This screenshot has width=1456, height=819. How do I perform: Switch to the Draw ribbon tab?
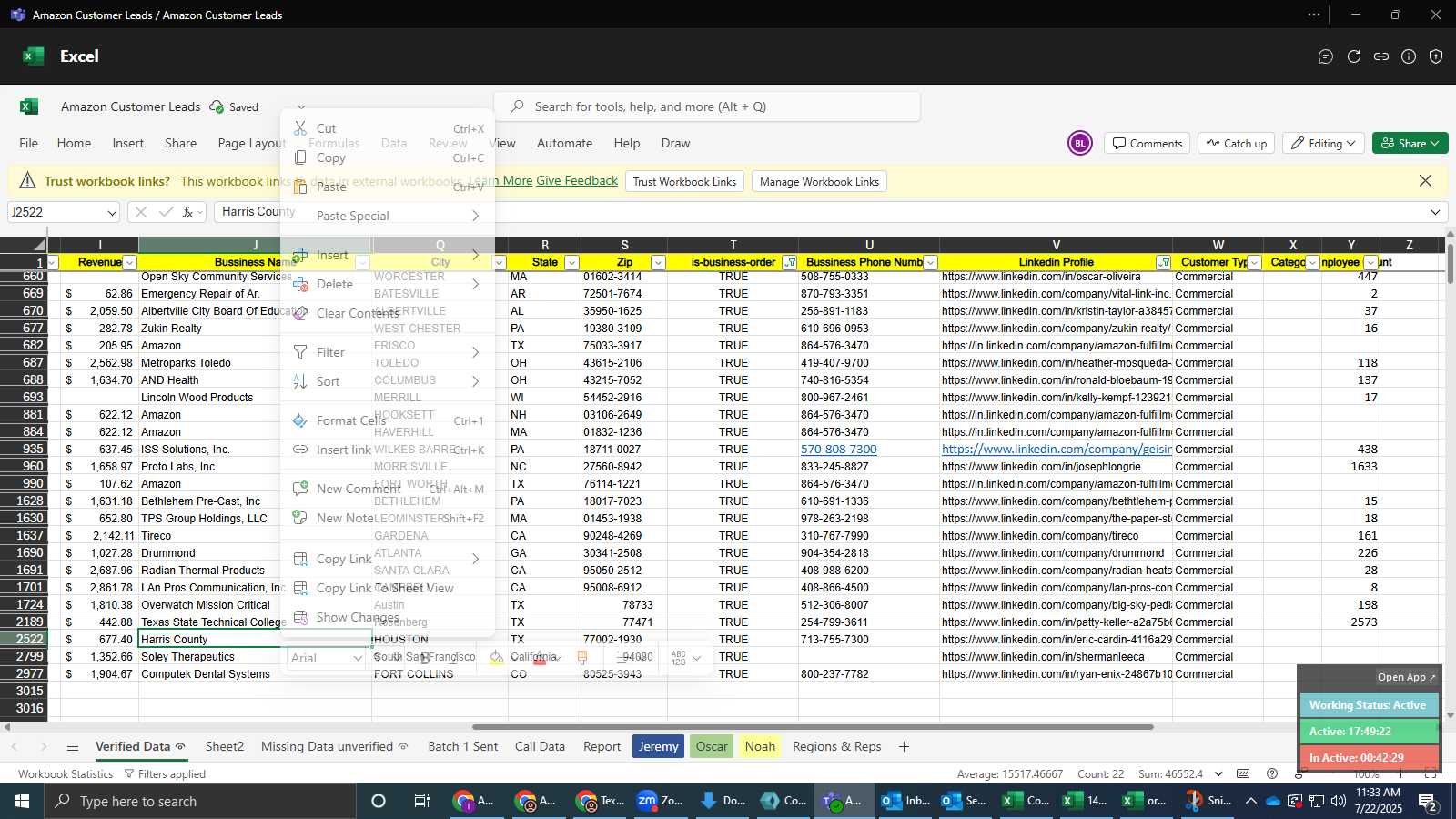[675, 143]
